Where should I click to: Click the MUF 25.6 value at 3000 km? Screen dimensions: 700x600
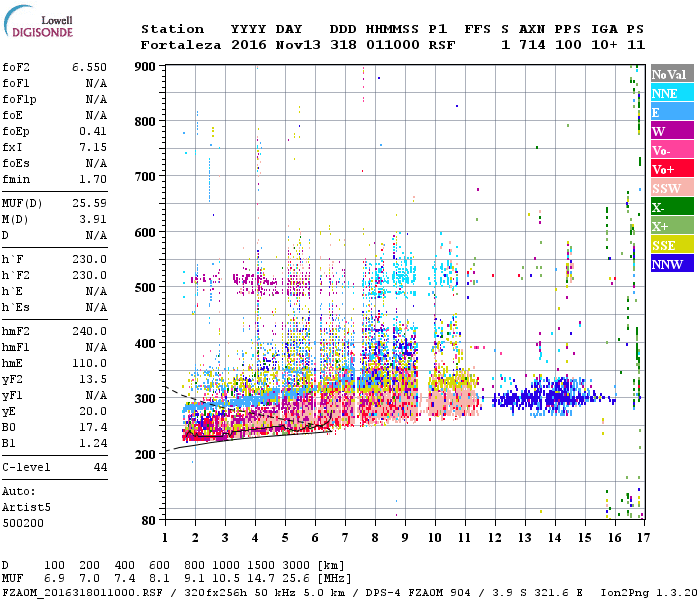click(296, 578)
